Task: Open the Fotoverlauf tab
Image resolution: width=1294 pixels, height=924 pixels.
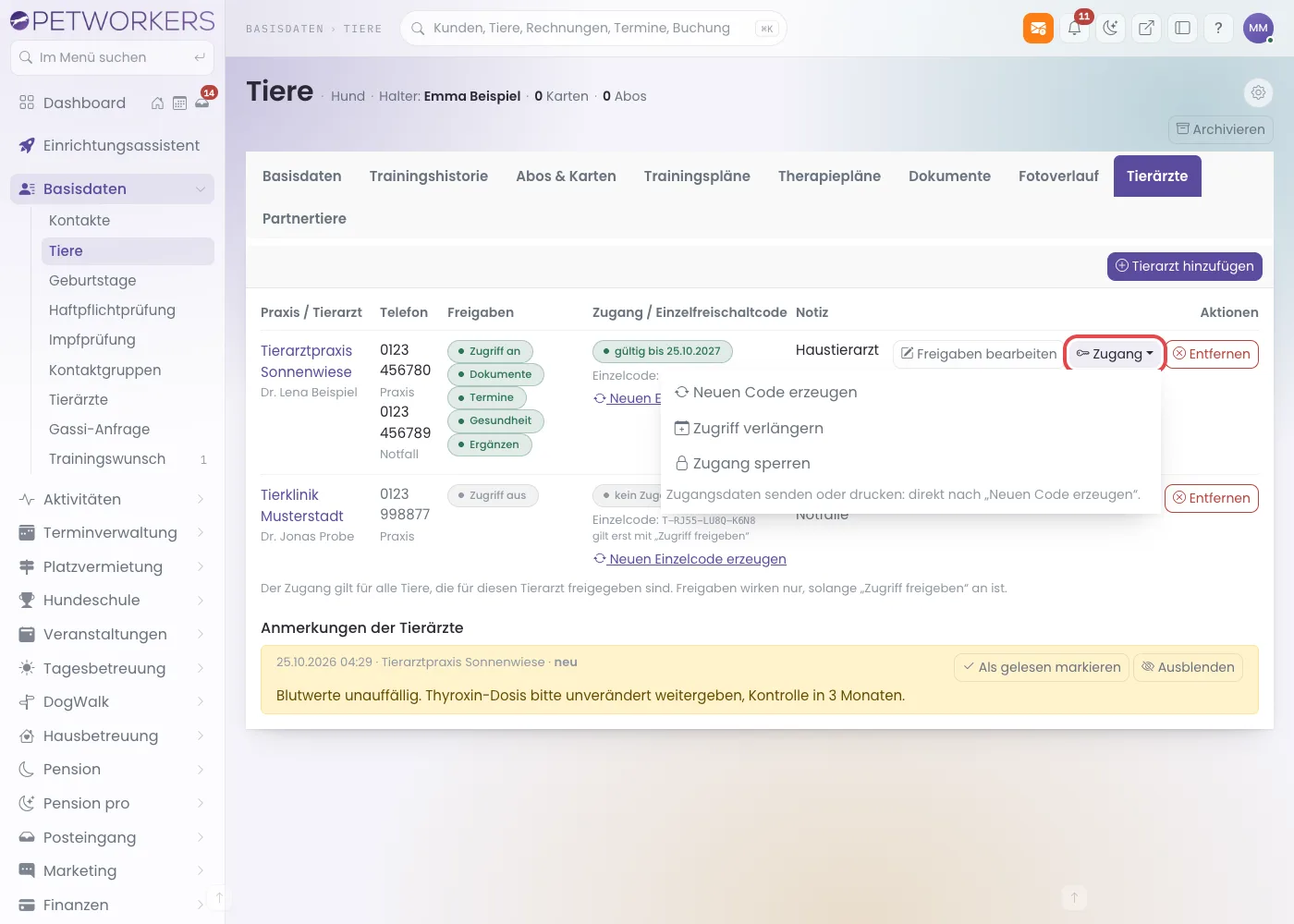Action: coord(1058,176)
